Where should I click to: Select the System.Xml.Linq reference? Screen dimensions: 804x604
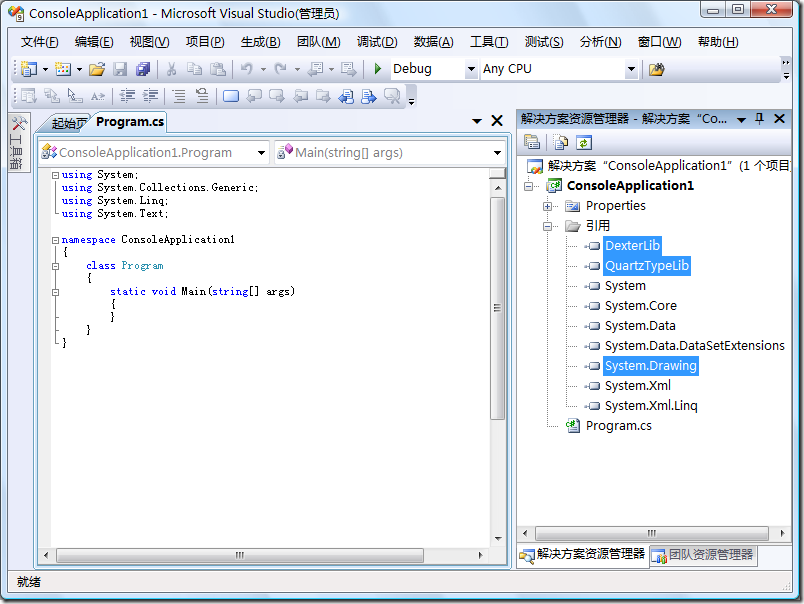(651, 406)
